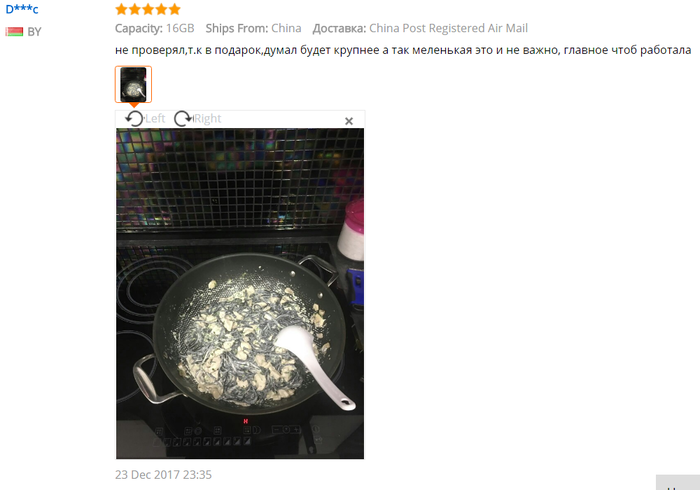
Task: Click the "Right" rotate label
Action: (208, 119)
